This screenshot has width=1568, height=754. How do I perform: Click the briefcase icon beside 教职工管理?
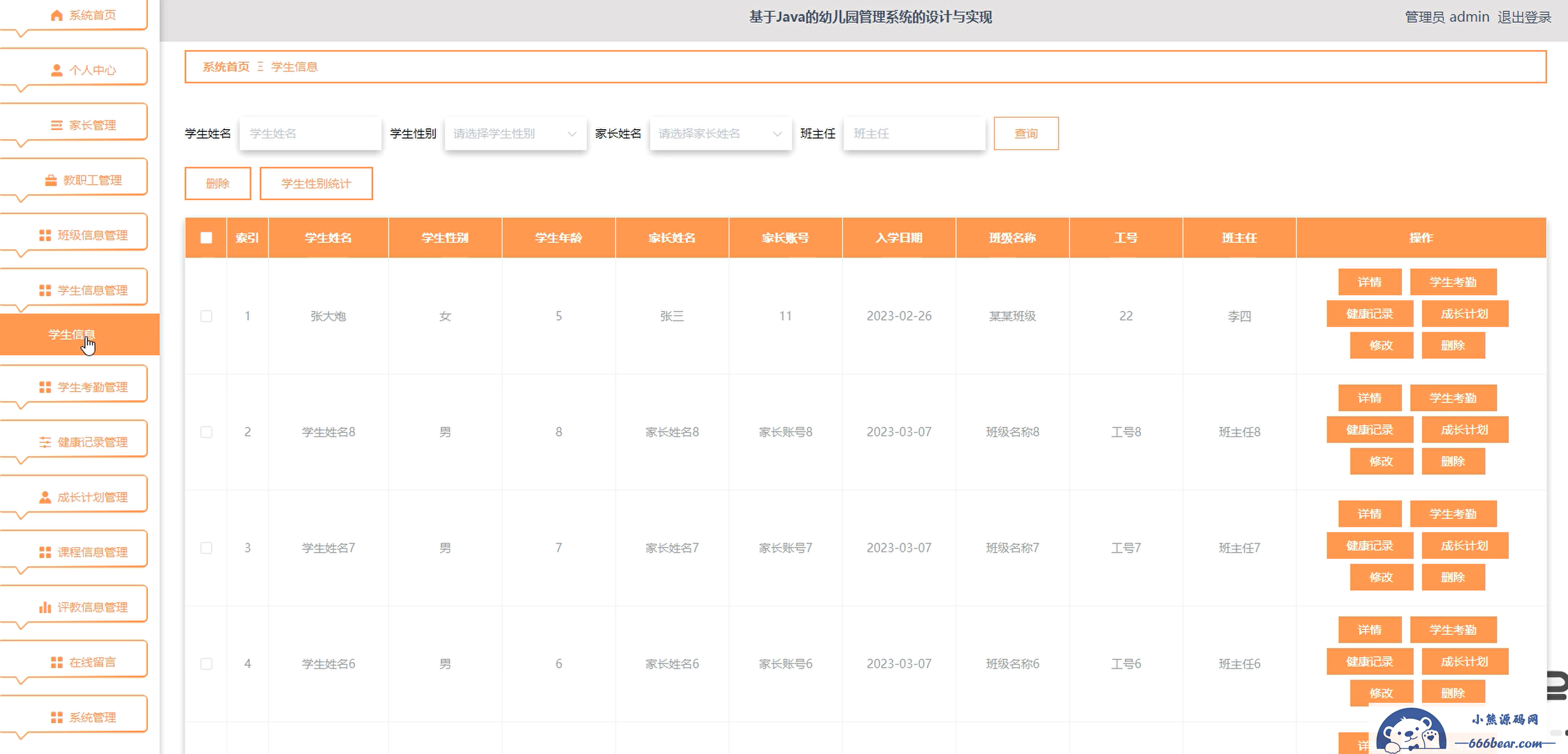tap(51, 180)
